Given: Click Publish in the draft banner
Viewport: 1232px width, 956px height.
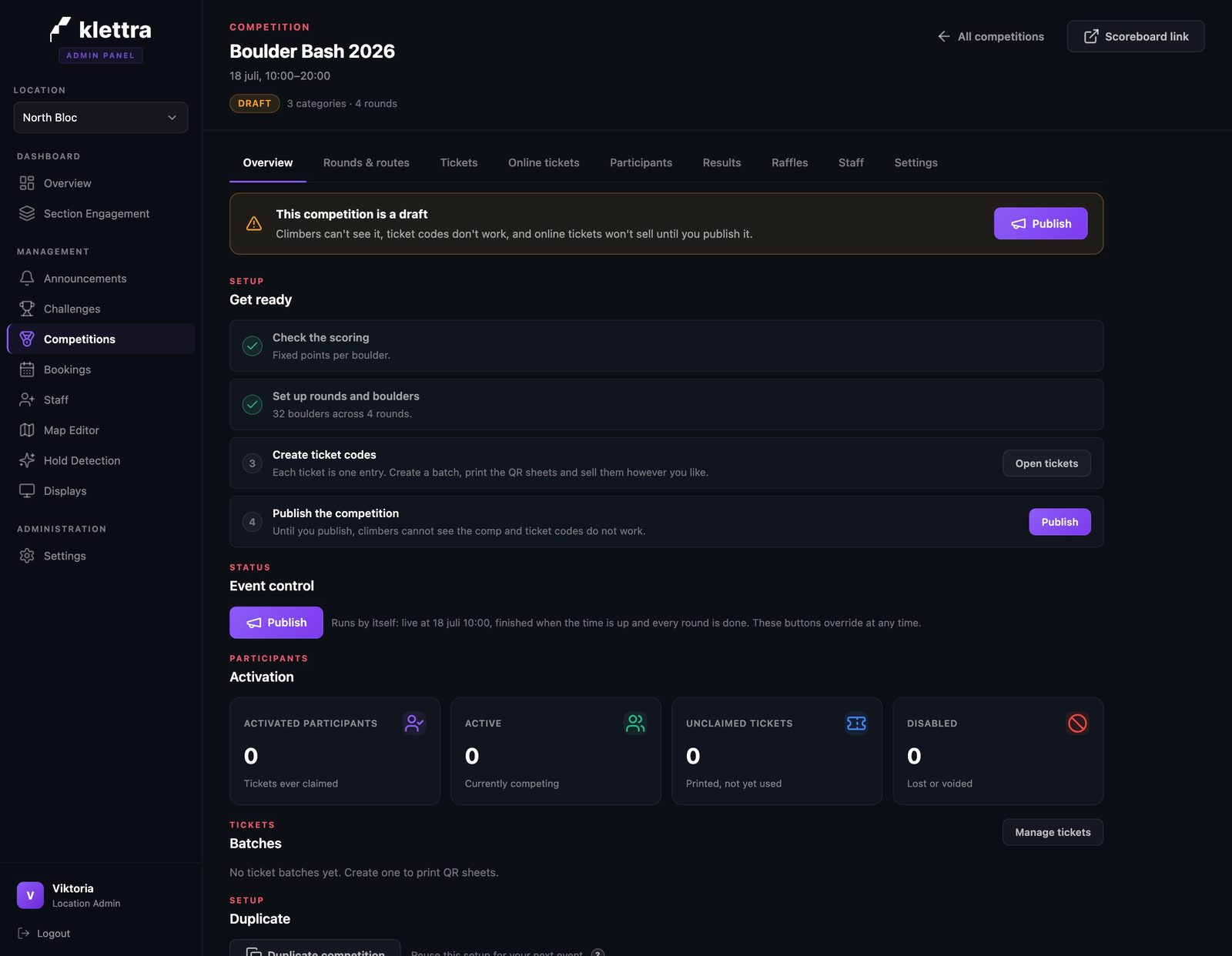Looking at the screenshot, I should point(1040,223).
